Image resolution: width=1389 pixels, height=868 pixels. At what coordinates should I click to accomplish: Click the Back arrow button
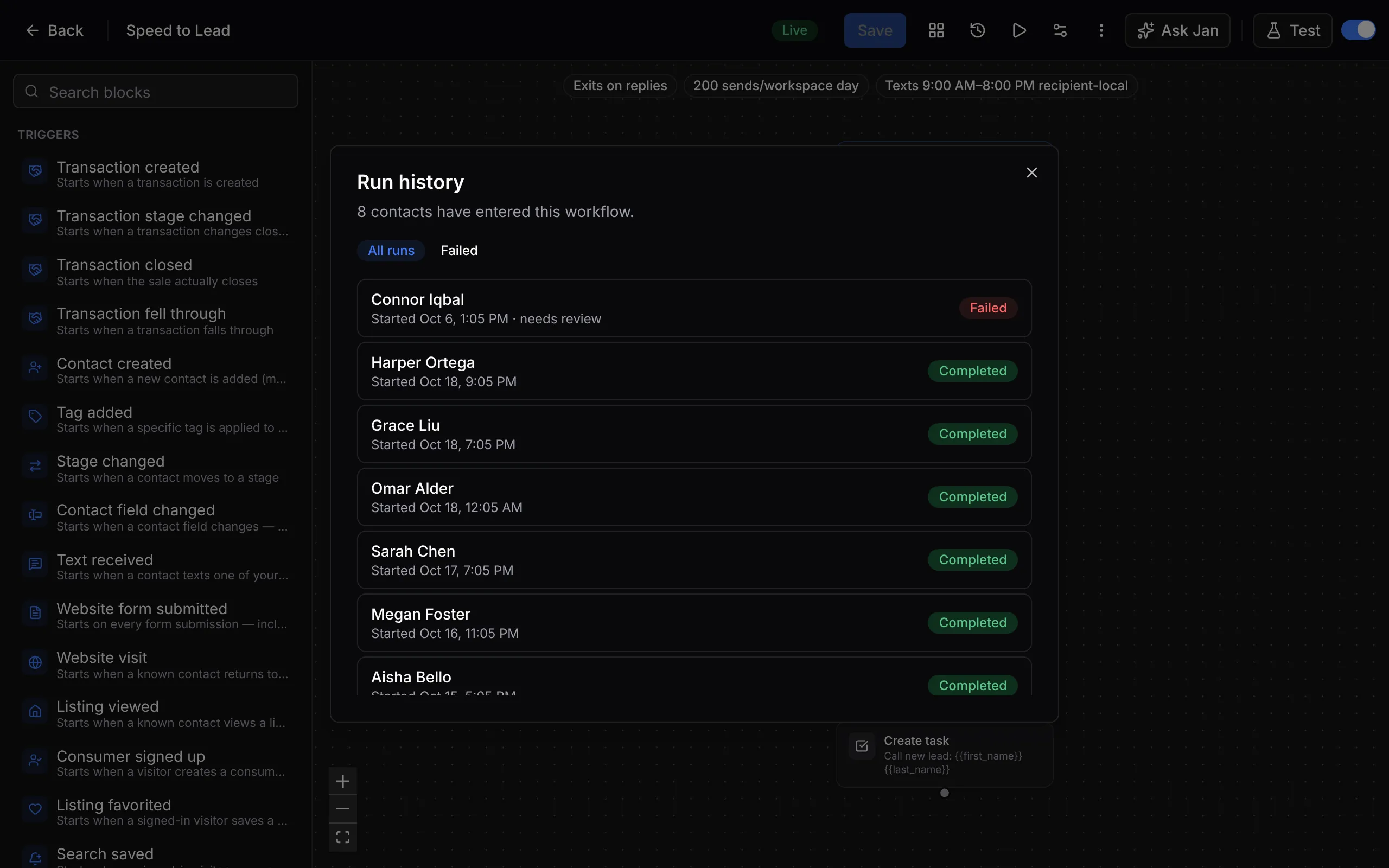pyautogui.click(x=54, y=30)
